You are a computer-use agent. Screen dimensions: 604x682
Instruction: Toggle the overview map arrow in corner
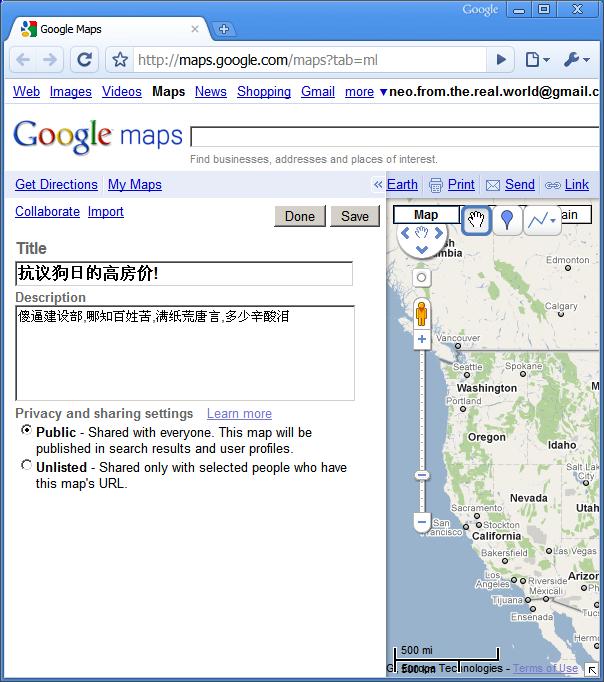coord(591,670)
